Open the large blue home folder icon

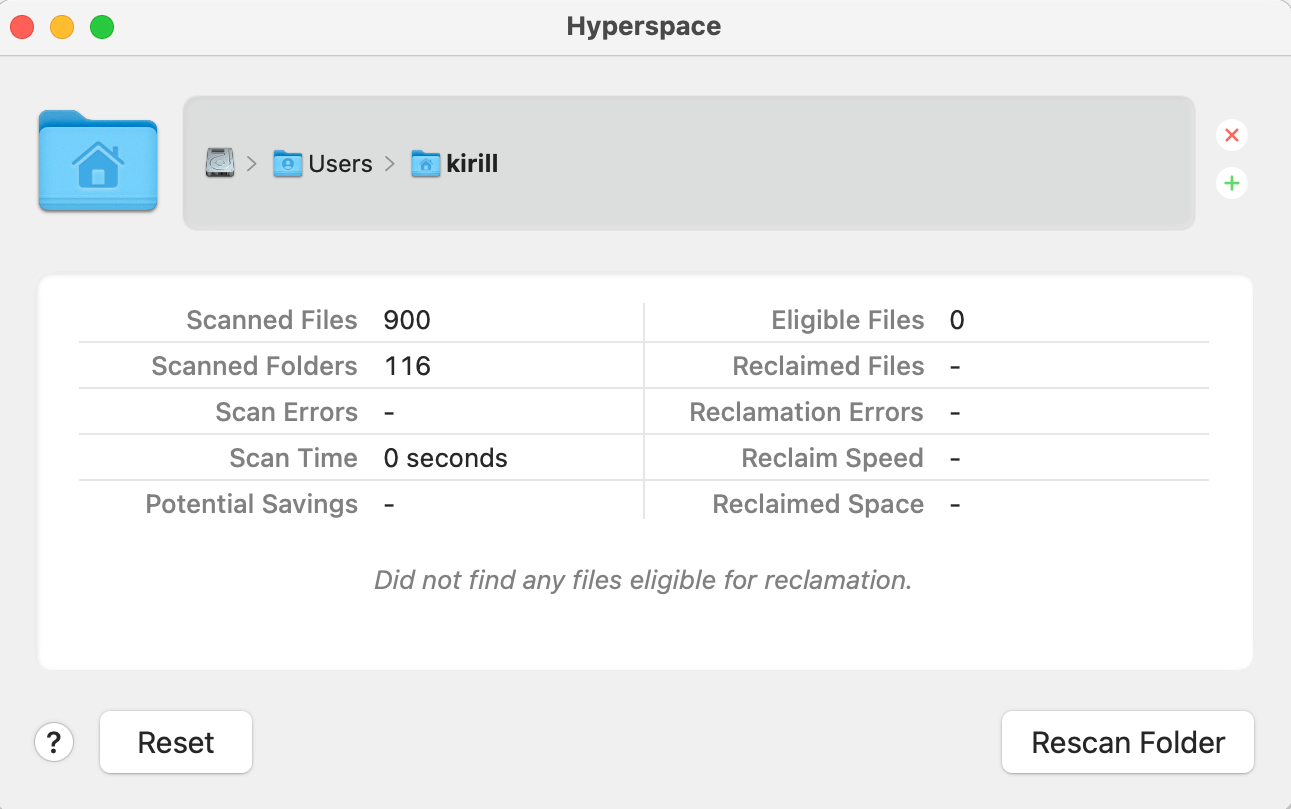[x=97, y=162]
